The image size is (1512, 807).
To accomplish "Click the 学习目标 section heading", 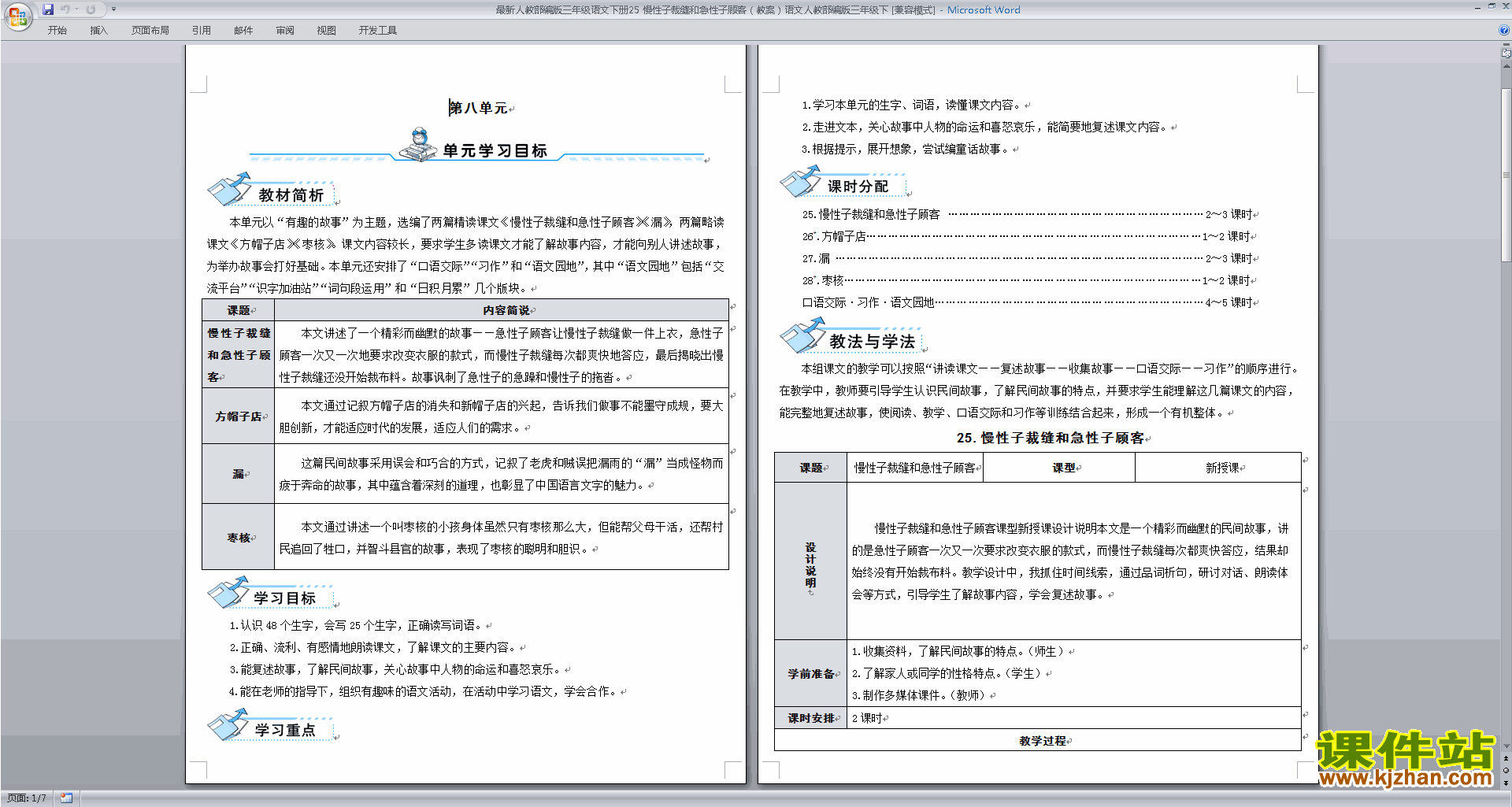I will (284, 598).
